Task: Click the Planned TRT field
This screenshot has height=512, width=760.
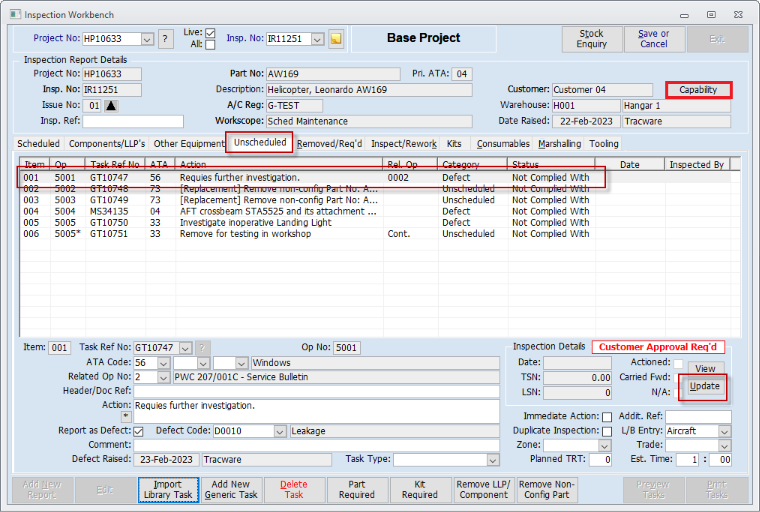Action: [x=601, y=460]
